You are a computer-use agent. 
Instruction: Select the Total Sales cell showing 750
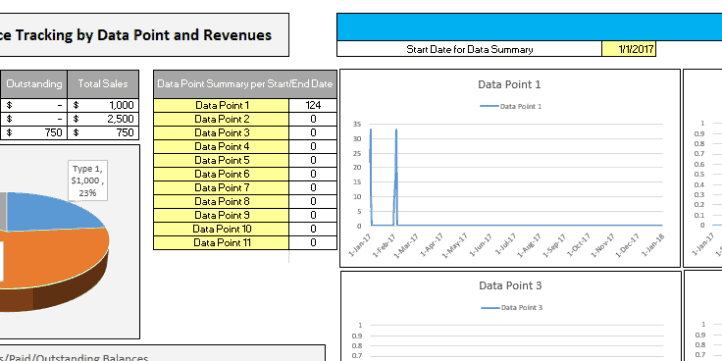click(x=103, y=133)
